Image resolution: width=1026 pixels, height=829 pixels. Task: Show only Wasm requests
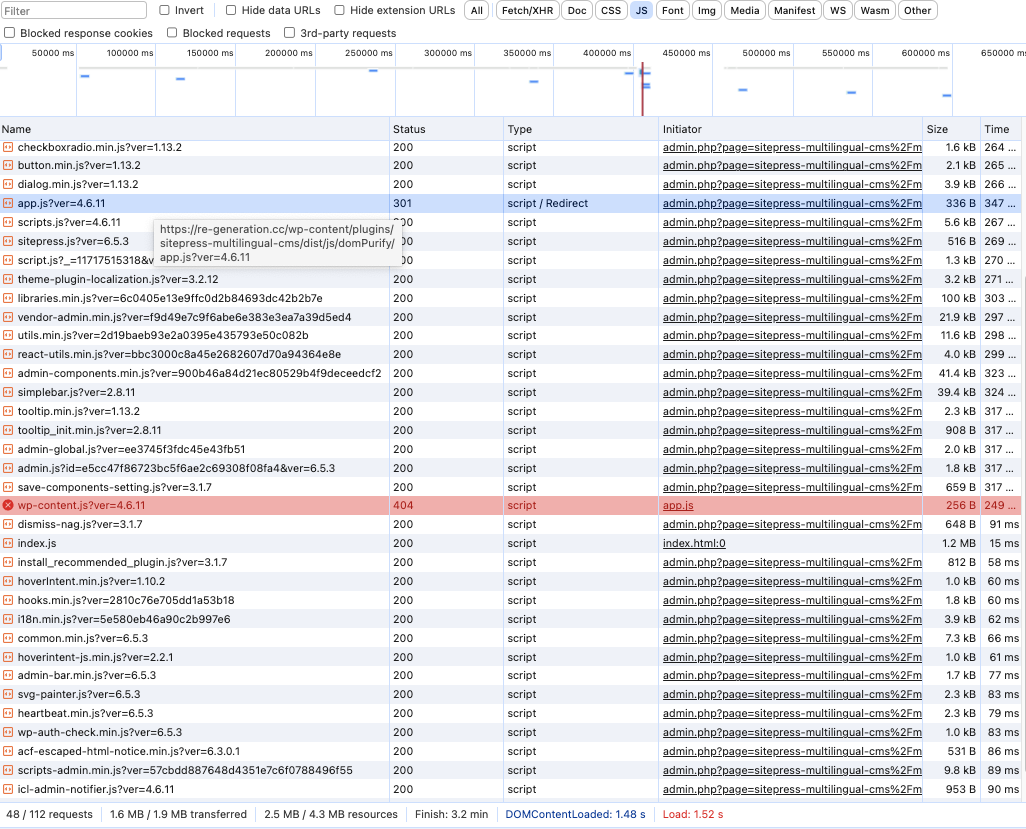(x=875, y=10)
